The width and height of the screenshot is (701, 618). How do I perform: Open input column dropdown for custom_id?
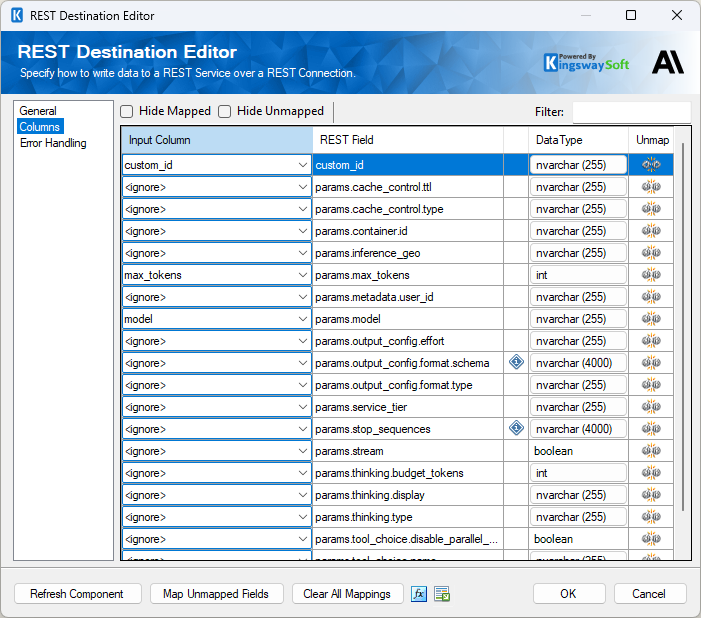[303, 165]
